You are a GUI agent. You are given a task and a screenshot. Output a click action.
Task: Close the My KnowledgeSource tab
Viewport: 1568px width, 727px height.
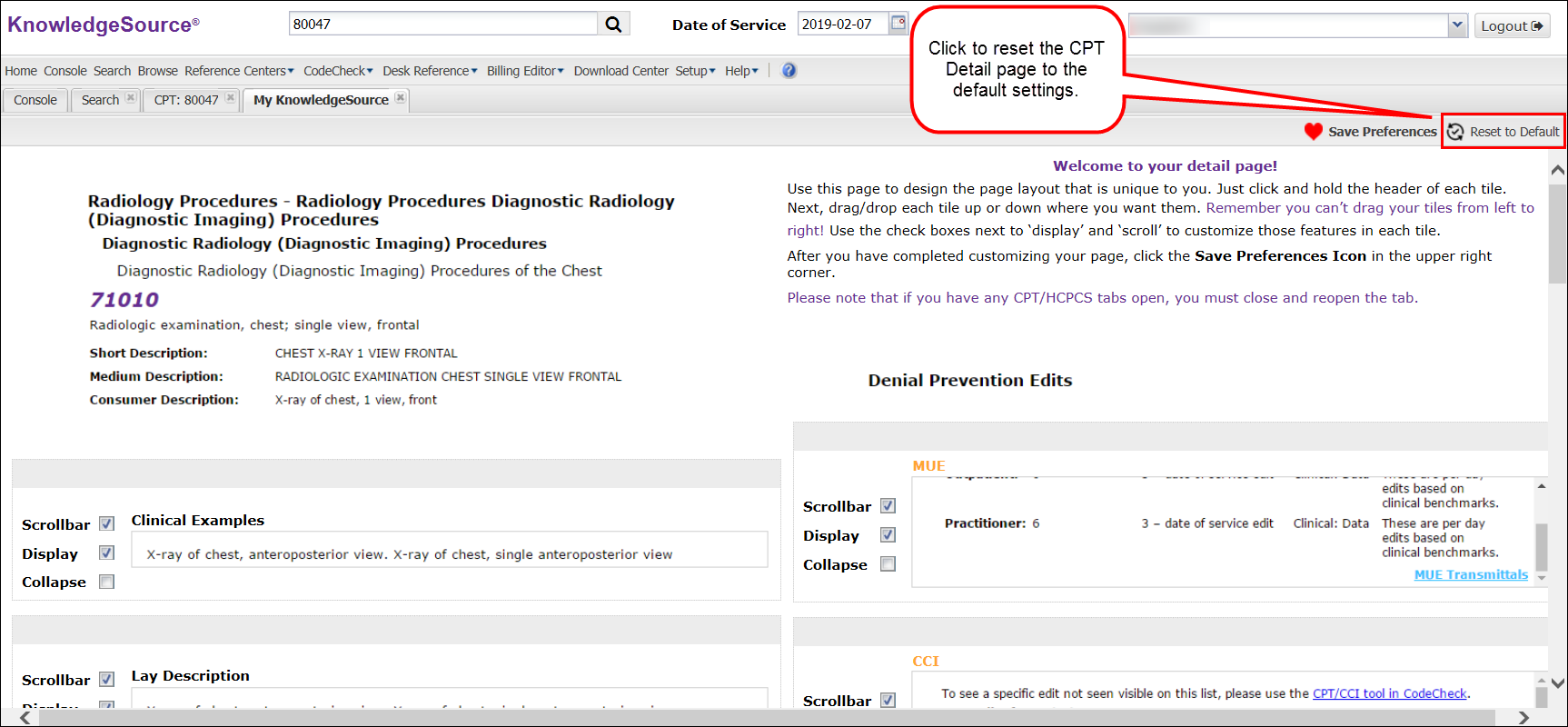tap(401, 98)
